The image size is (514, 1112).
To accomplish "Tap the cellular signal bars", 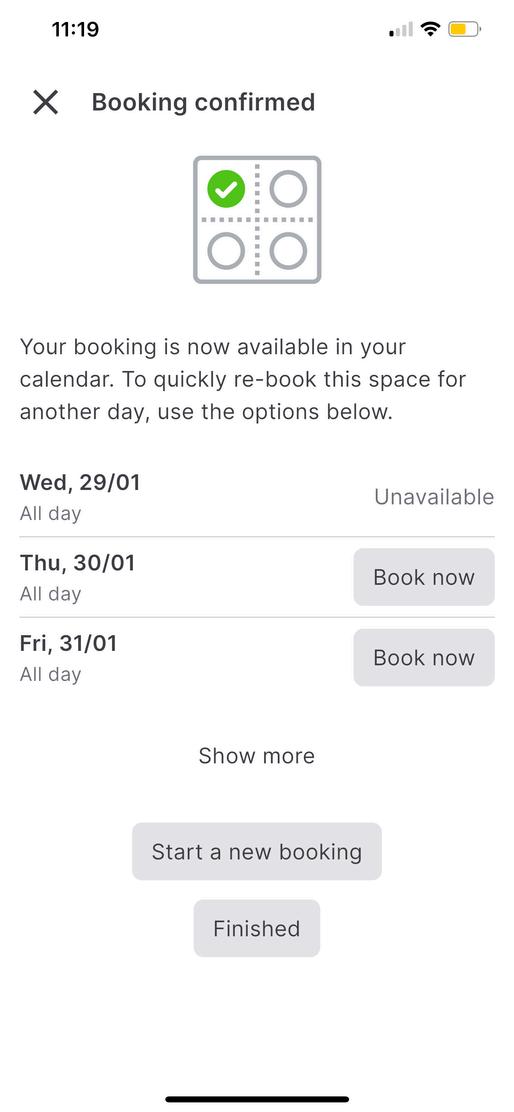I will (x=401, y=30).
